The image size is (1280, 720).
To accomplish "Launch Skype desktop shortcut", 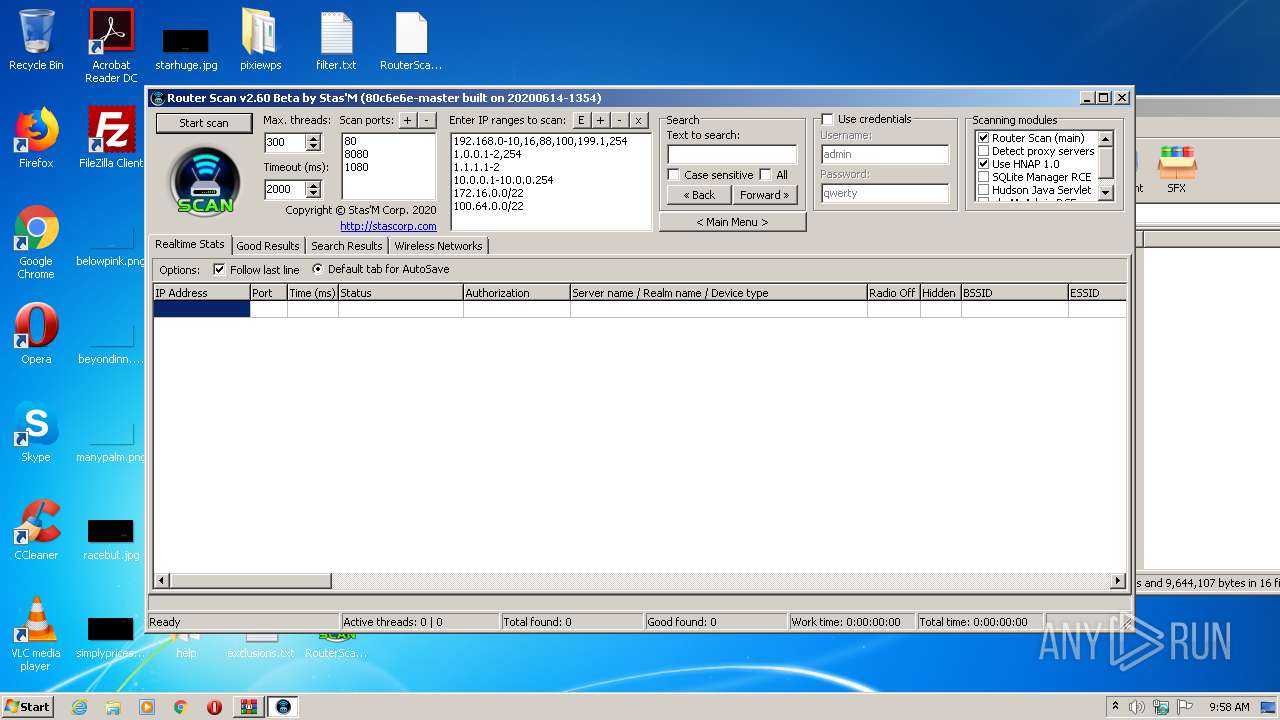I will [36, 432].
